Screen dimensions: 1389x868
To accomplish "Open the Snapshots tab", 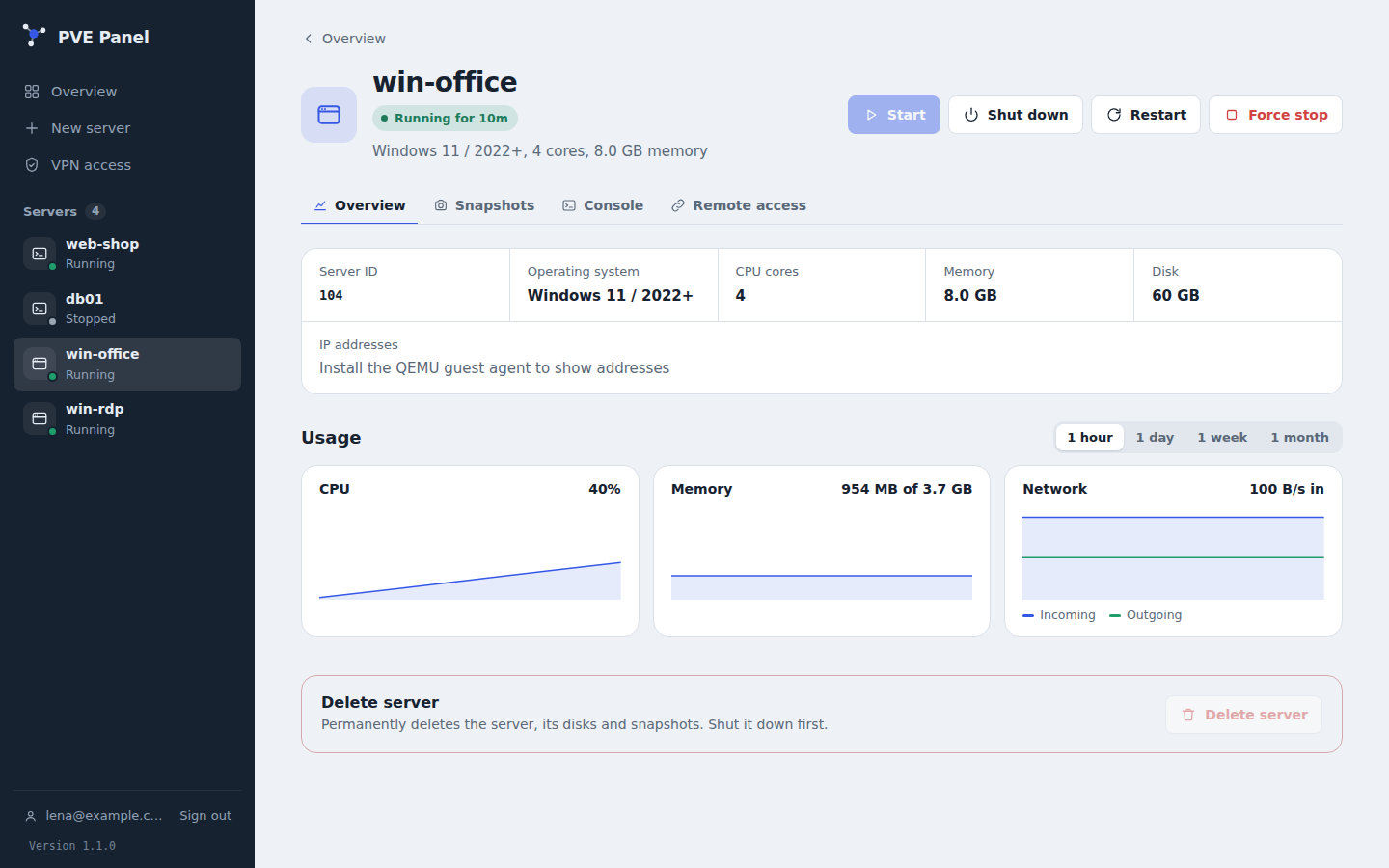I will click(x=484, y=205).
